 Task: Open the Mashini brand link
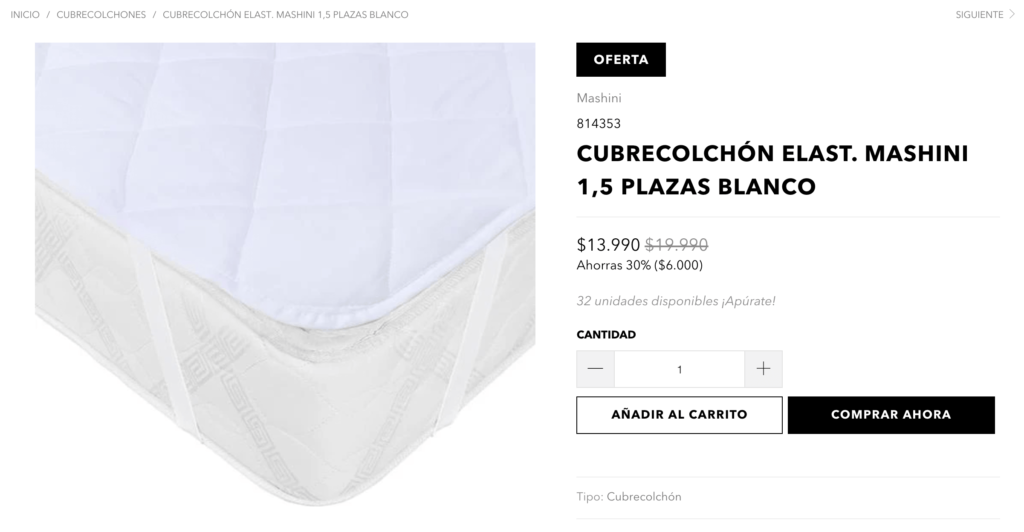pos(599,98)
